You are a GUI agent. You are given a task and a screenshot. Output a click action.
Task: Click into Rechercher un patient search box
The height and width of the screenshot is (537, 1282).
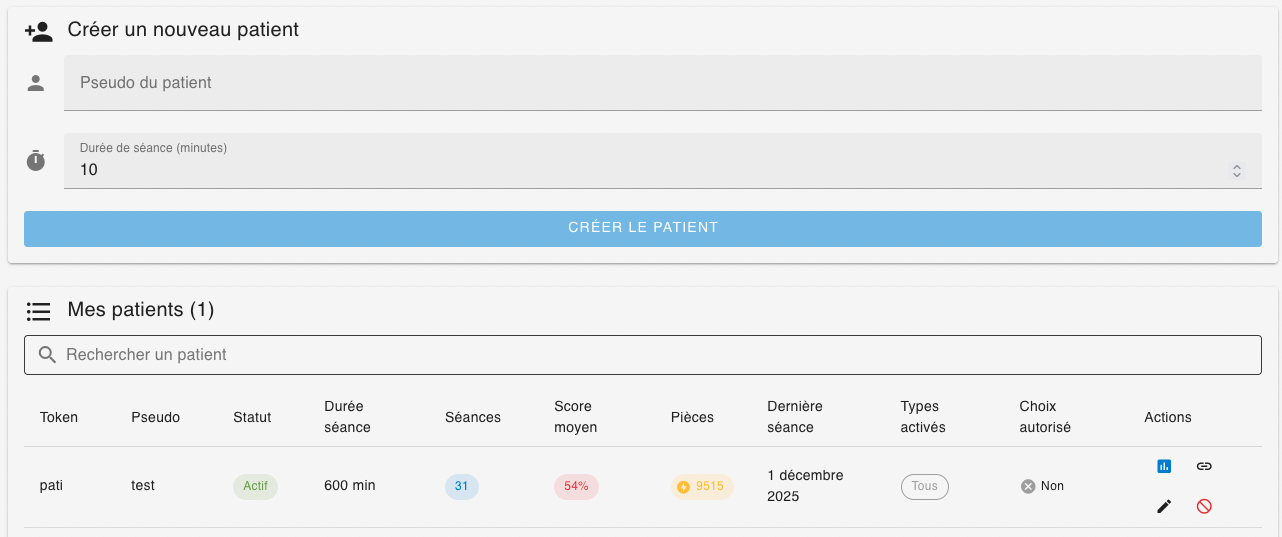click(660, 355)
